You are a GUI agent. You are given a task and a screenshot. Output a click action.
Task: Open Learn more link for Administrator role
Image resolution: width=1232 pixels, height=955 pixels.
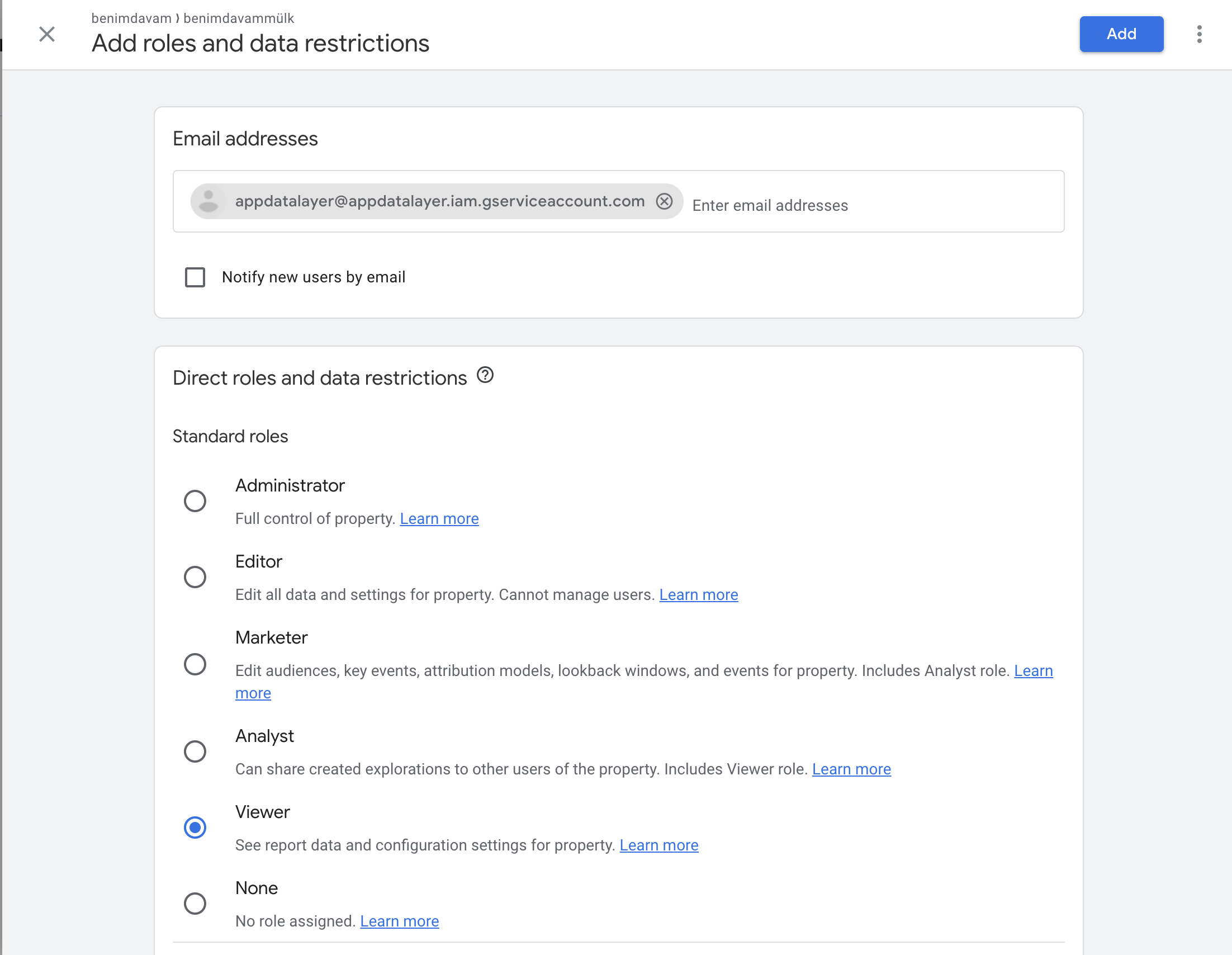tap(439, 518)
